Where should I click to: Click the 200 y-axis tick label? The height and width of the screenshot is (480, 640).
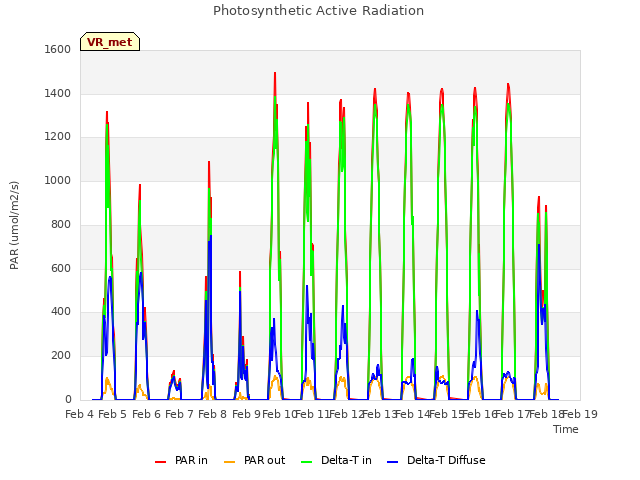pos(61,356)
